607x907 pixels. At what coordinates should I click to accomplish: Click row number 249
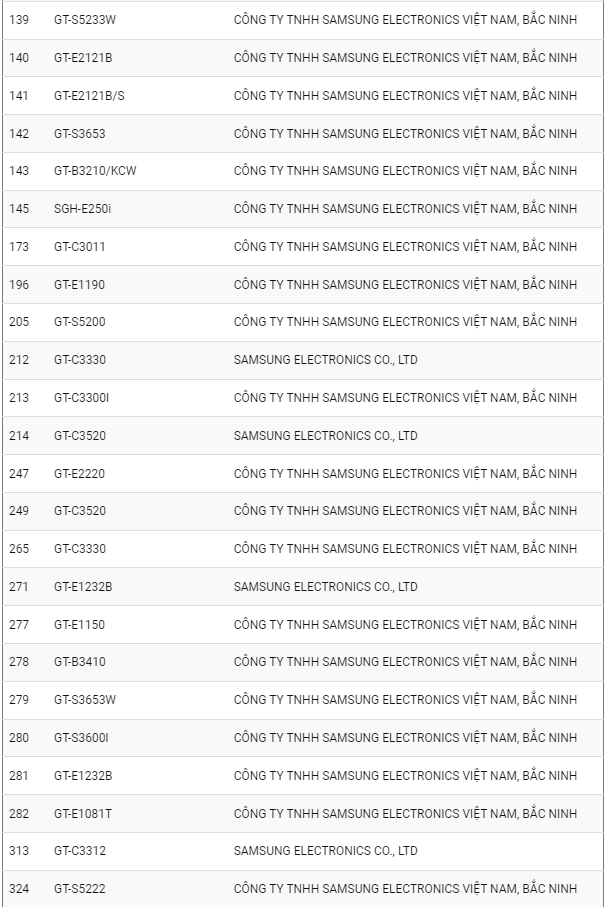[x=19, y=511]
